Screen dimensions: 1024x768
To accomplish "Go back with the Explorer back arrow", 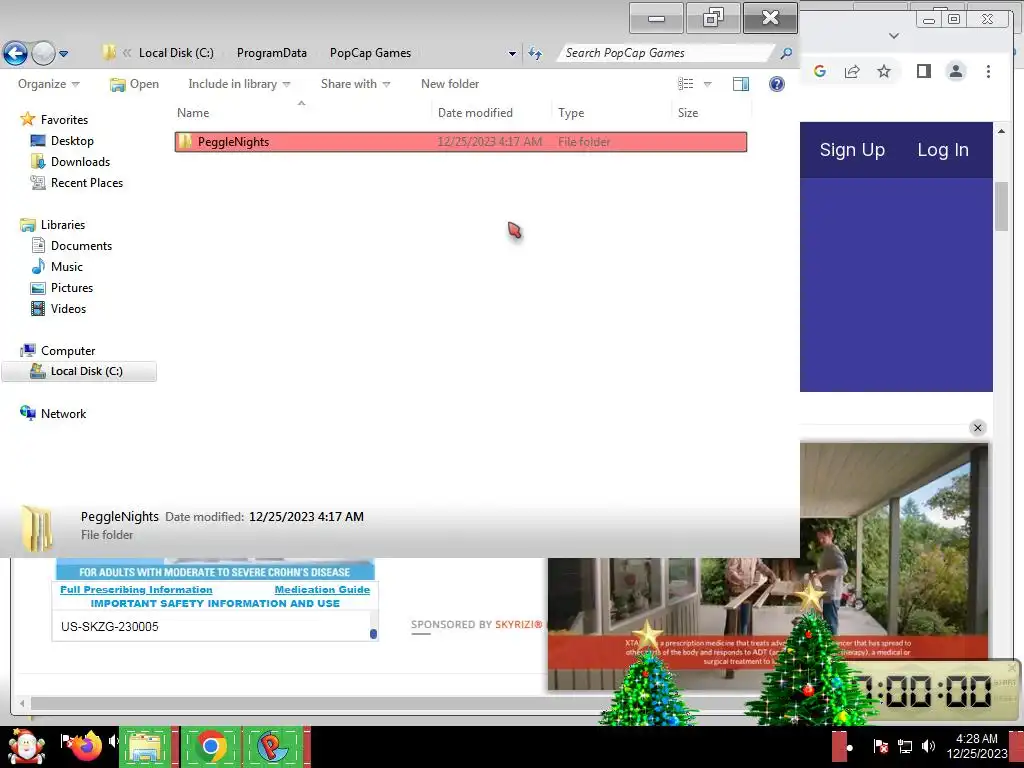I will click(x=16, y=53).
